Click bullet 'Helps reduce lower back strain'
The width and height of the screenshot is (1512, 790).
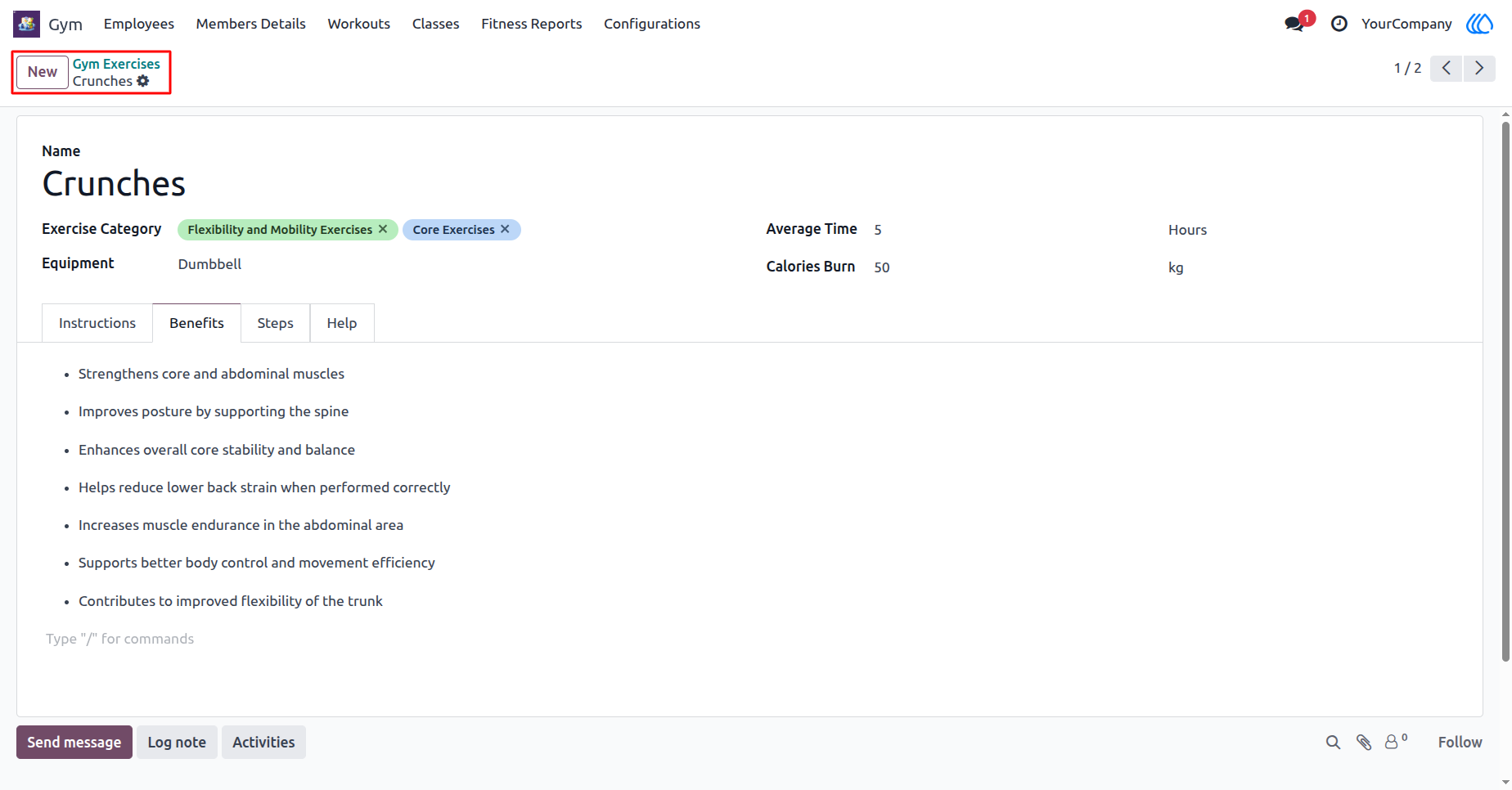pyautogui.click(x=264, y=487)
